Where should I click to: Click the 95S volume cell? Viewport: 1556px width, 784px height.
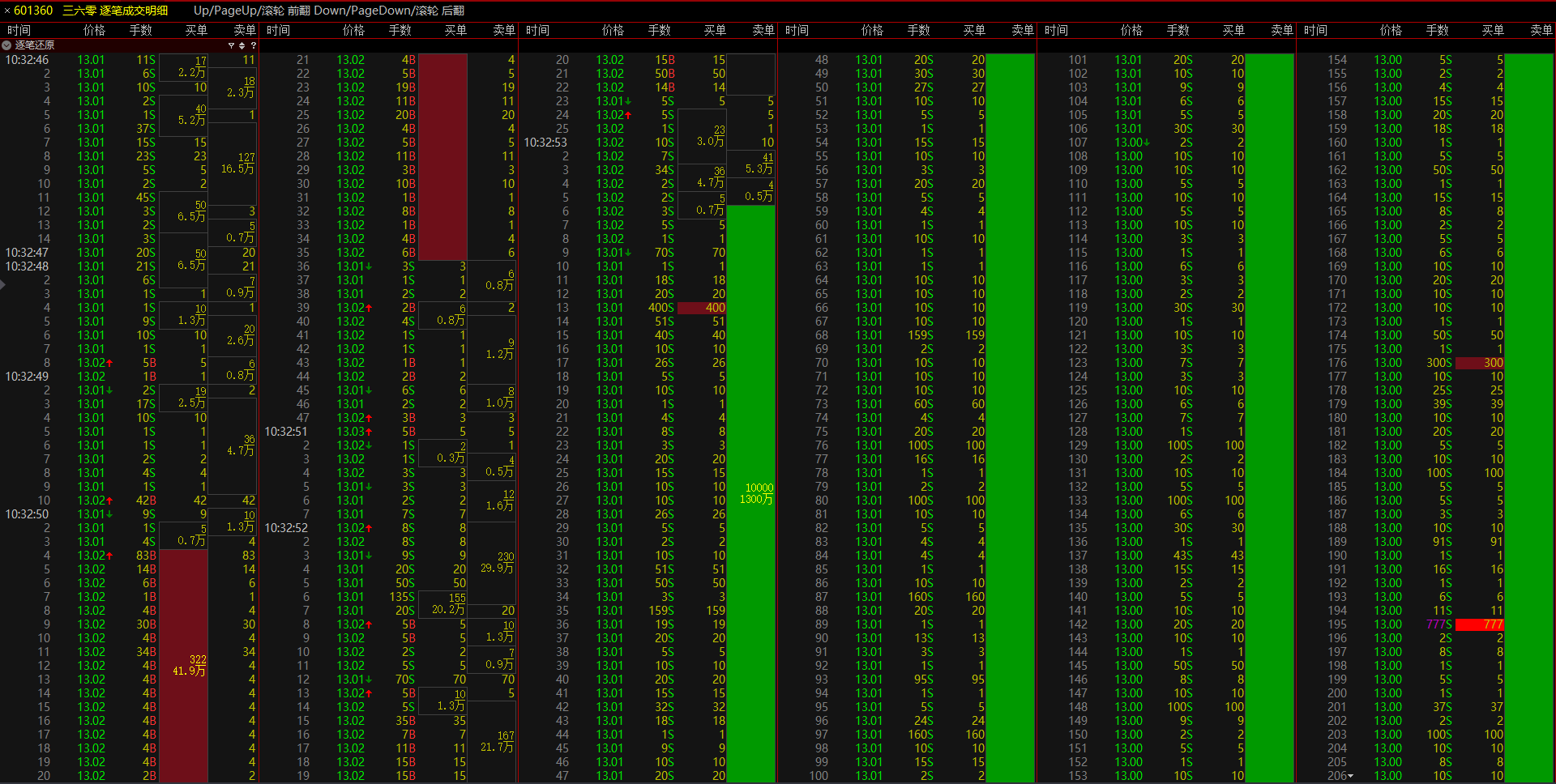click(924, 680)
